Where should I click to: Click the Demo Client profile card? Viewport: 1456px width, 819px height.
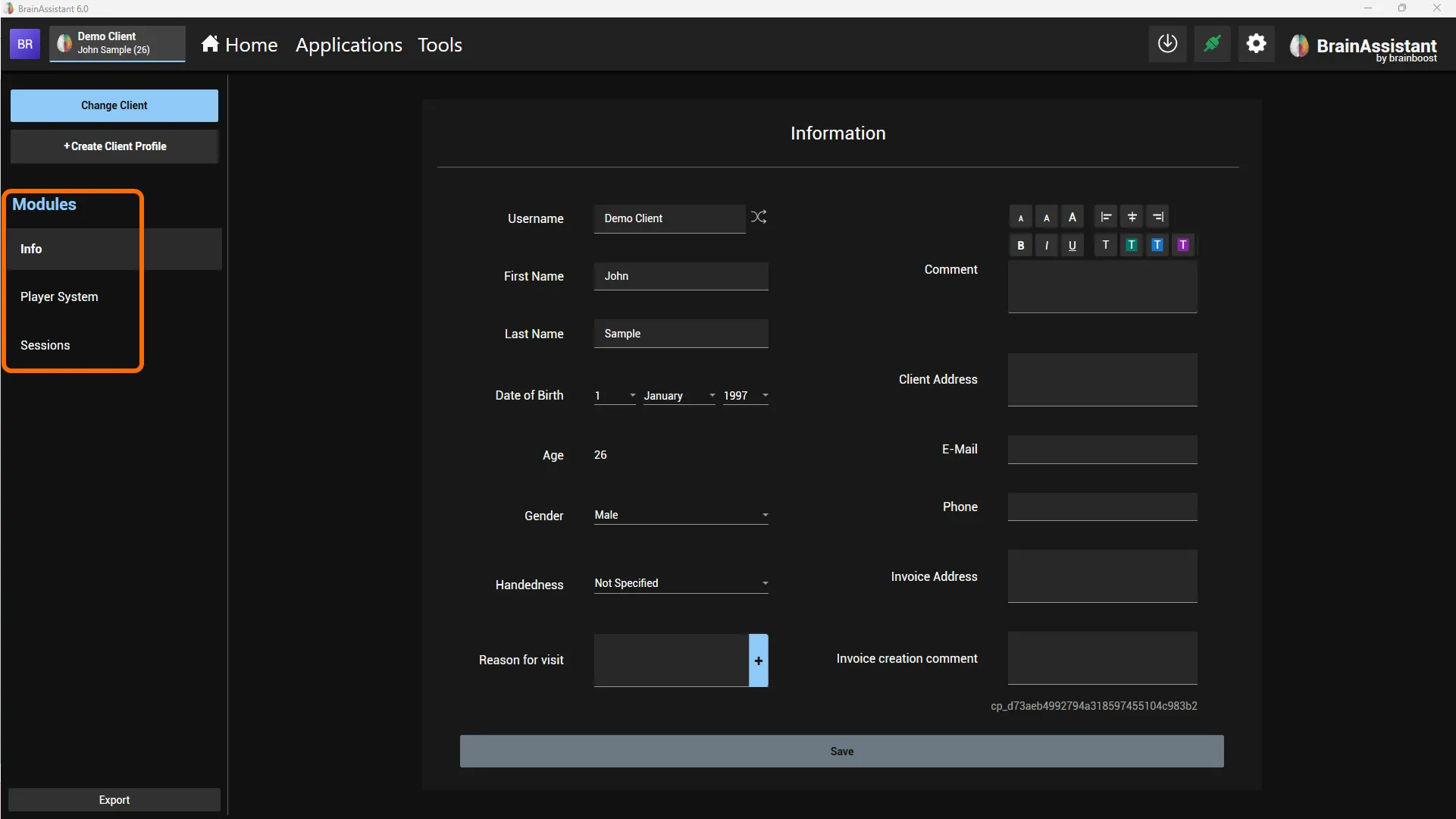117,43
